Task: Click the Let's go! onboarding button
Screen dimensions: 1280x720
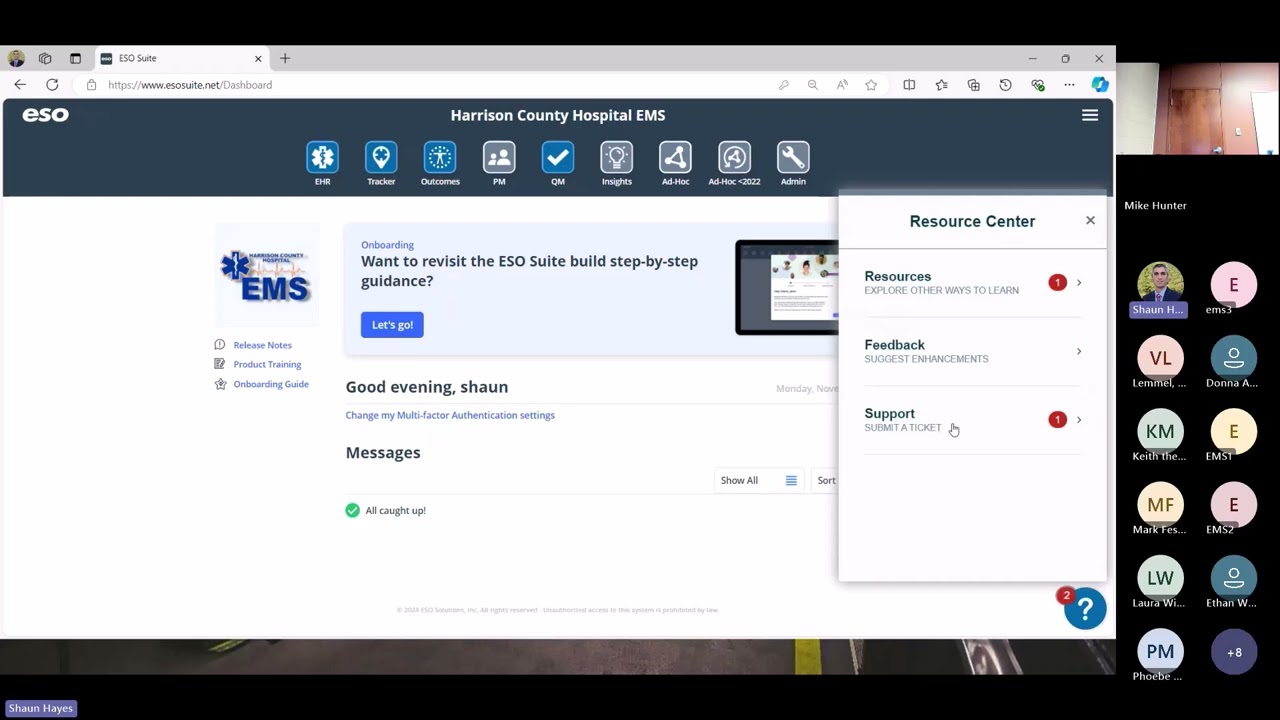Action: point(392,325)
